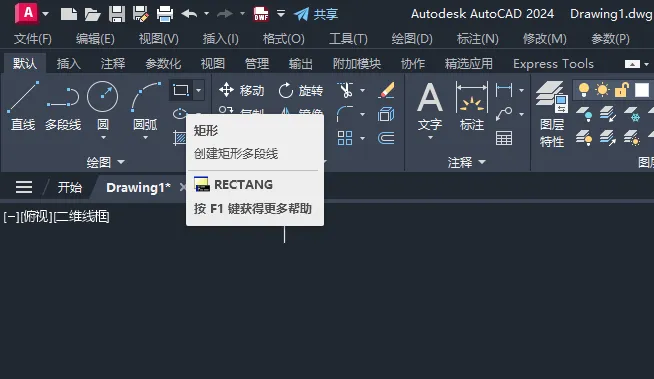
Task: Expand the Rectangle tool dropdown arrow
Action: [199, 90]
